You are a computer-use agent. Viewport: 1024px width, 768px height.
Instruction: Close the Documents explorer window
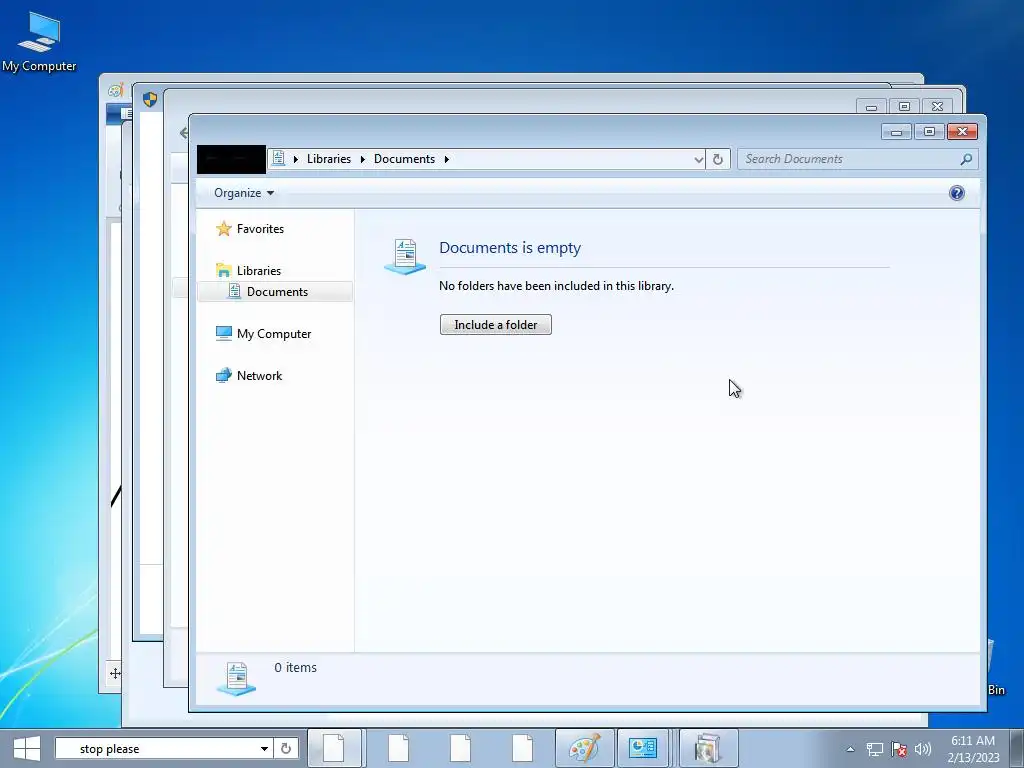click(962, 132)
